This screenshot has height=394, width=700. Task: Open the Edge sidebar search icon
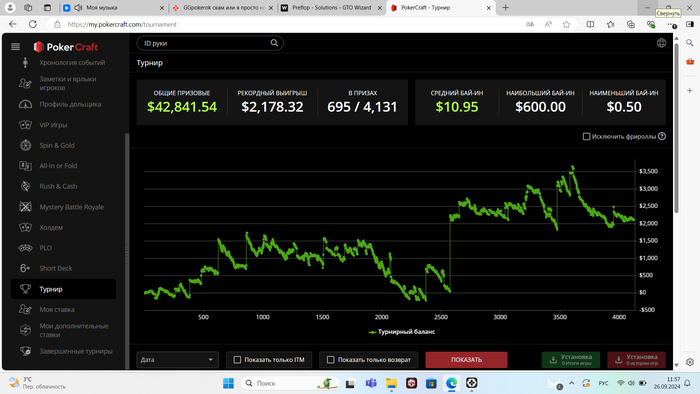click(x=690, y=43)
